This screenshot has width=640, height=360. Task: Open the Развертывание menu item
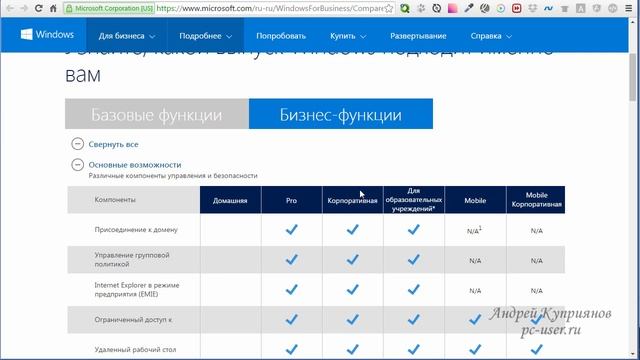[x=418, y=36]
